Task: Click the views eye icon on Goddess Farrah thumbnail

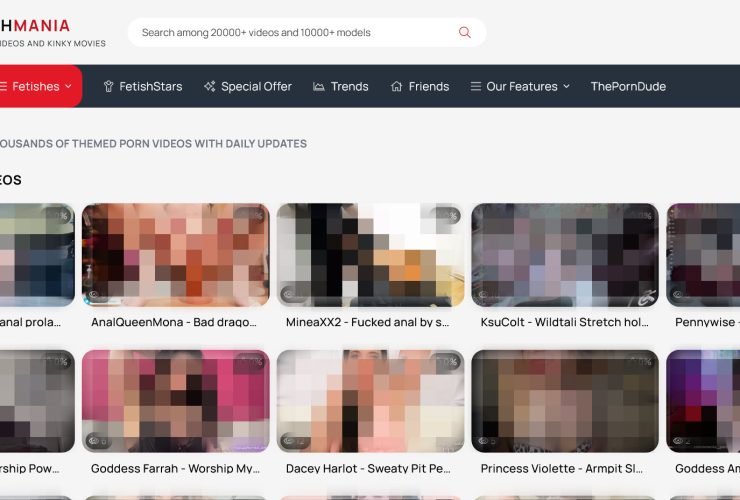Action: (95, 440)
